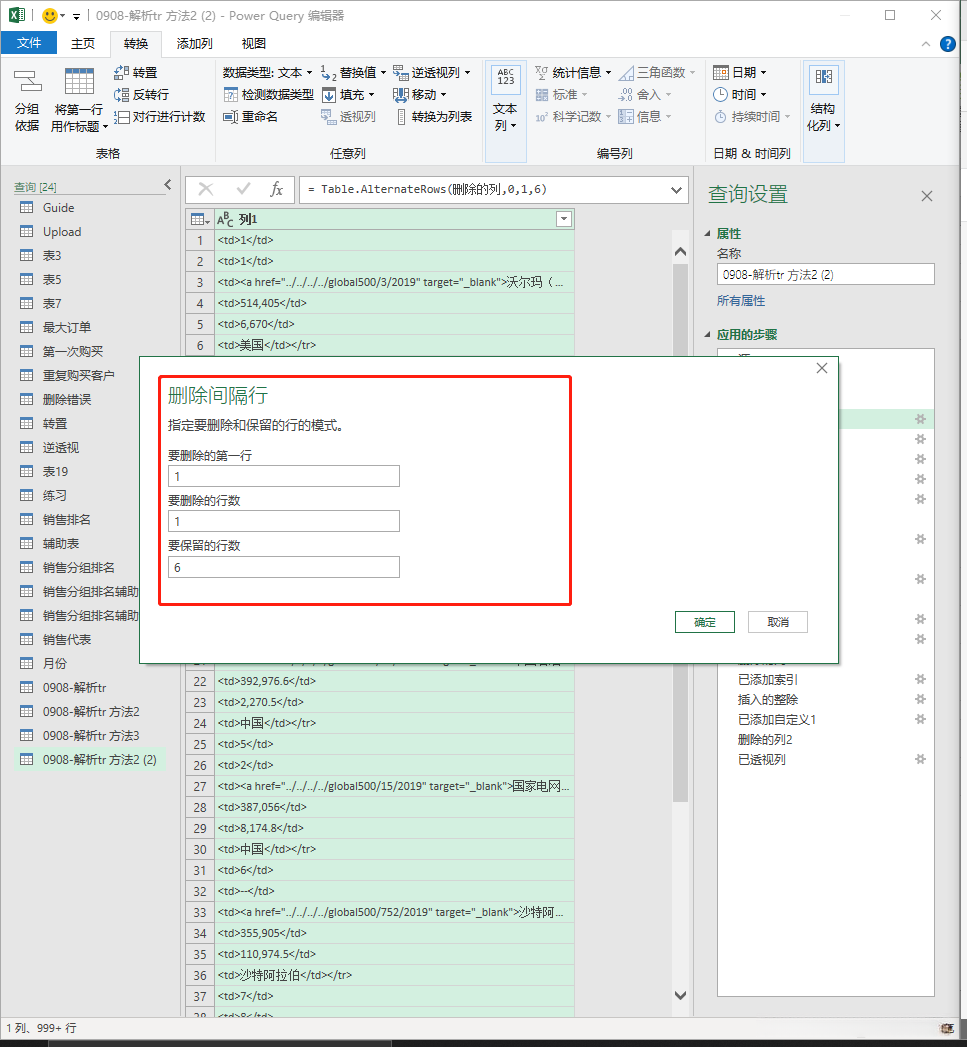The width and height of the screenshot is (967, 1047).
Task: Switch to the 添加列 add column tab
Action: click(194, 43)
